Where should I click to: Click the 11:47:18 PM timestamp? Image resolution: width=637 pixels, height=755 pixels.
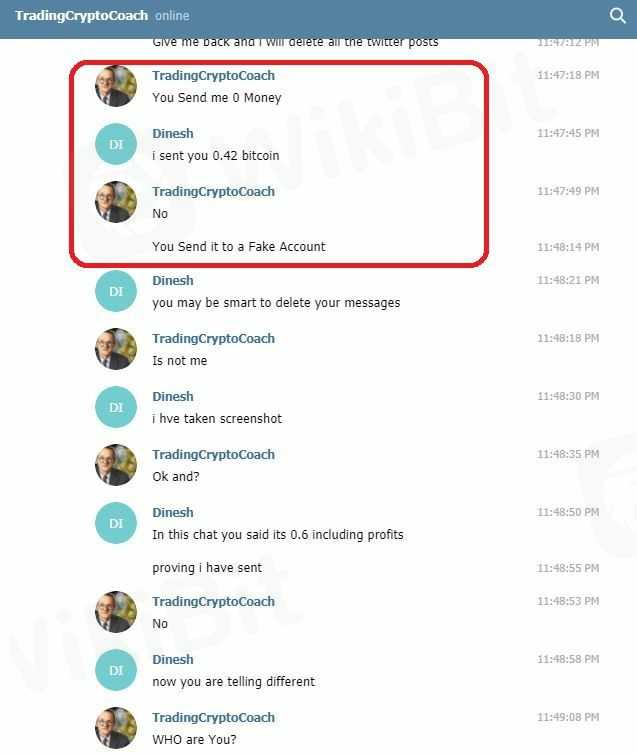568,75
